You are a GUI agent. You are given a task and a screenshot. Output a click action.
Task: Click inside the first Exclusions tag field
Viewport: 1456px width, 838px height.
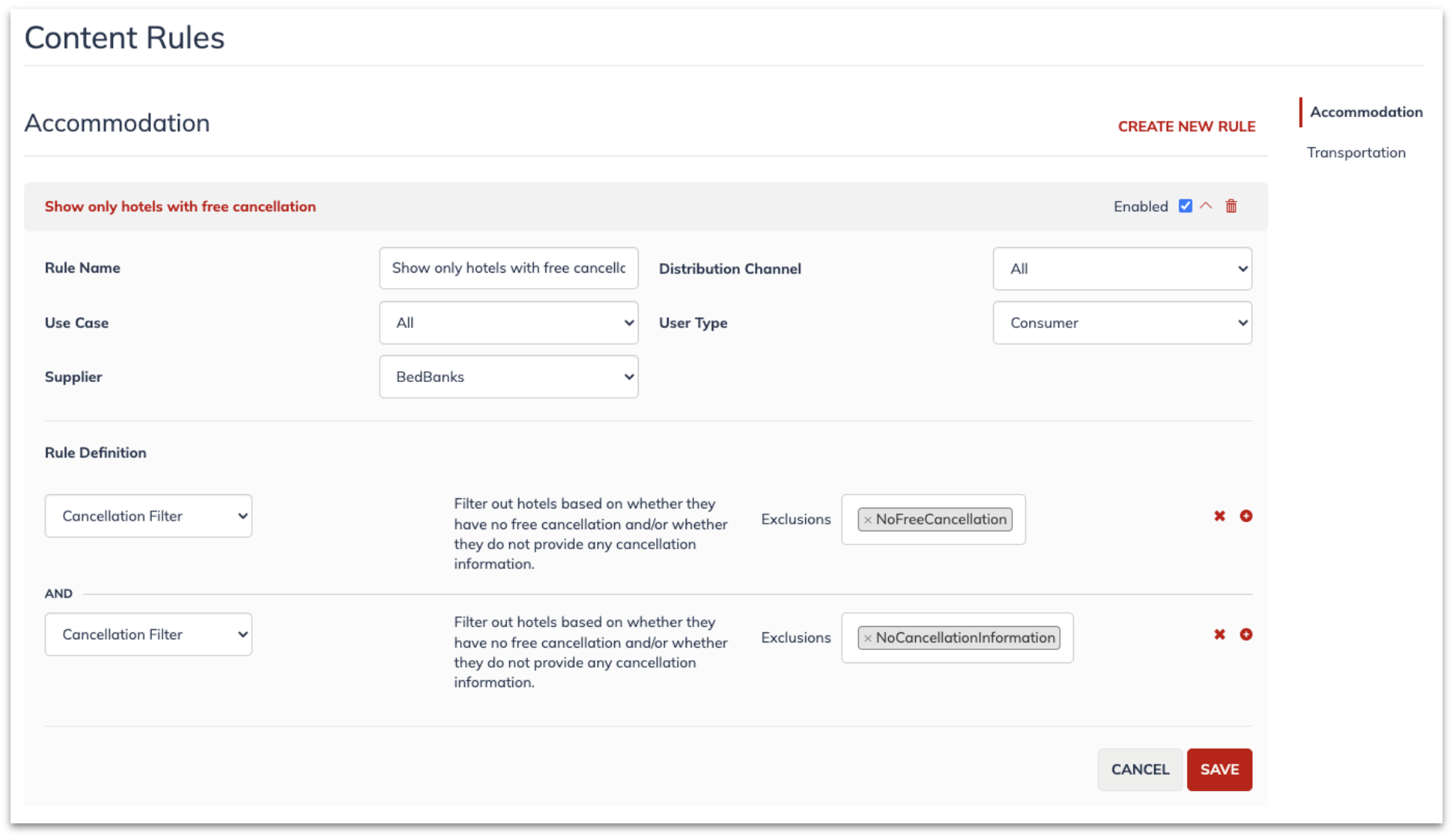pos(934,520)
